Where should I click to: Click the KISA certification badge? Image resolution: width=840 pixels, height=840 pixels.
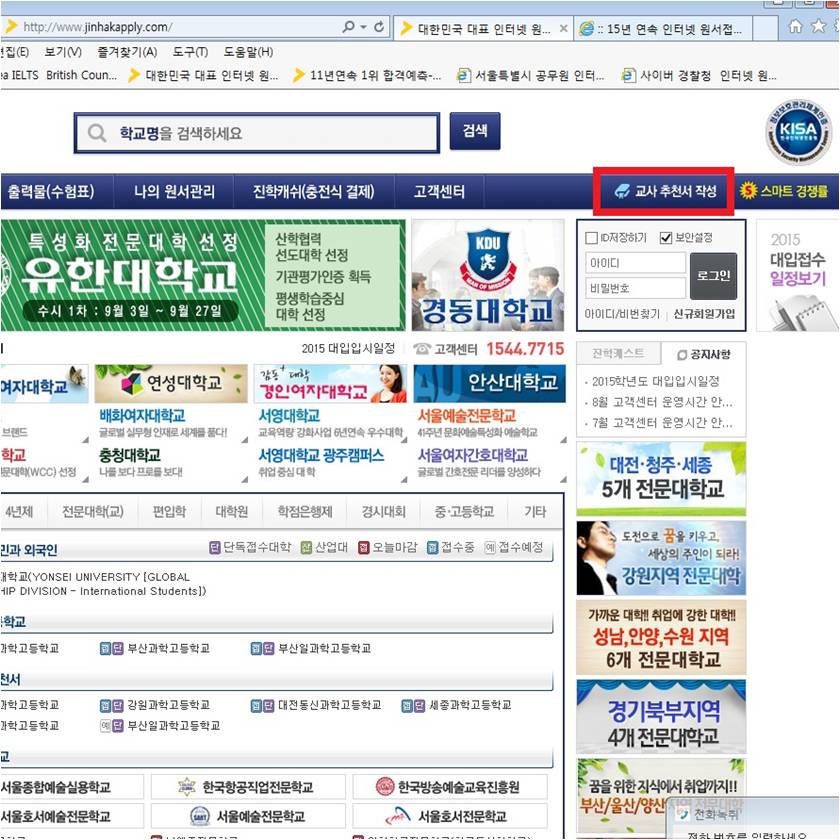pyautogui.click(x=798, y=131)
